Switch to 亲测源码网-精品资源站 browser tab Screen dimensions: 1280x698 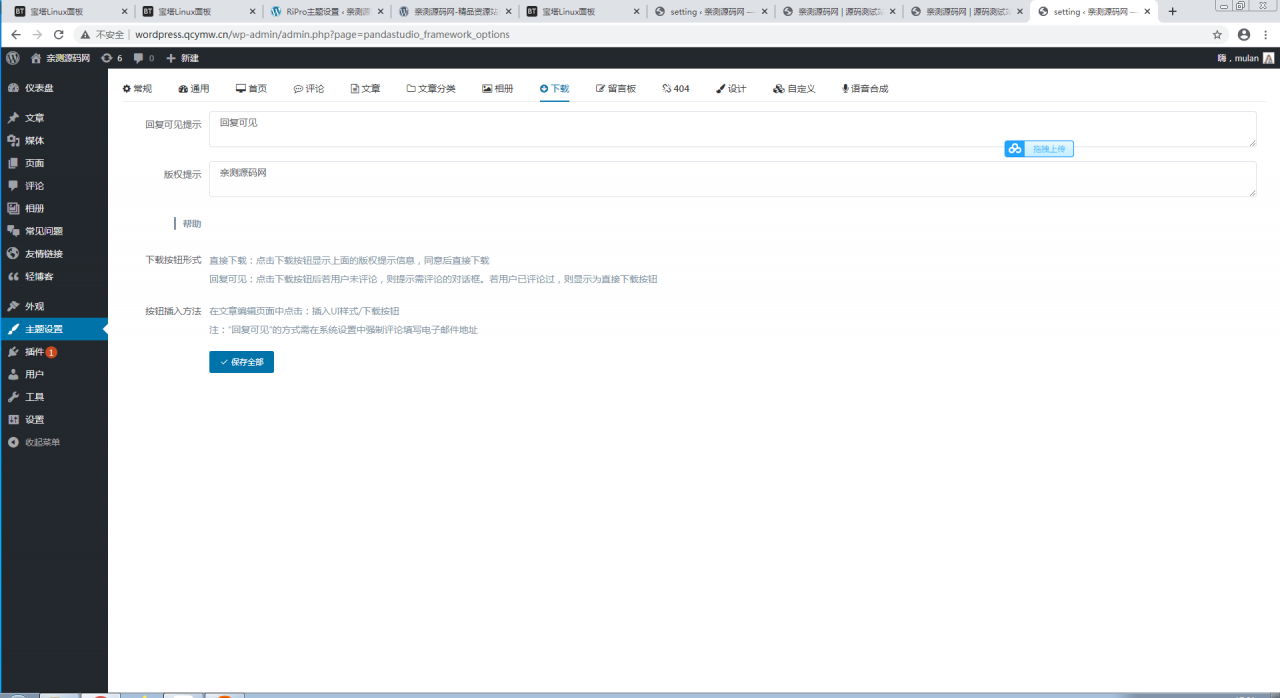pyautogui.click(x=455, y=12)
